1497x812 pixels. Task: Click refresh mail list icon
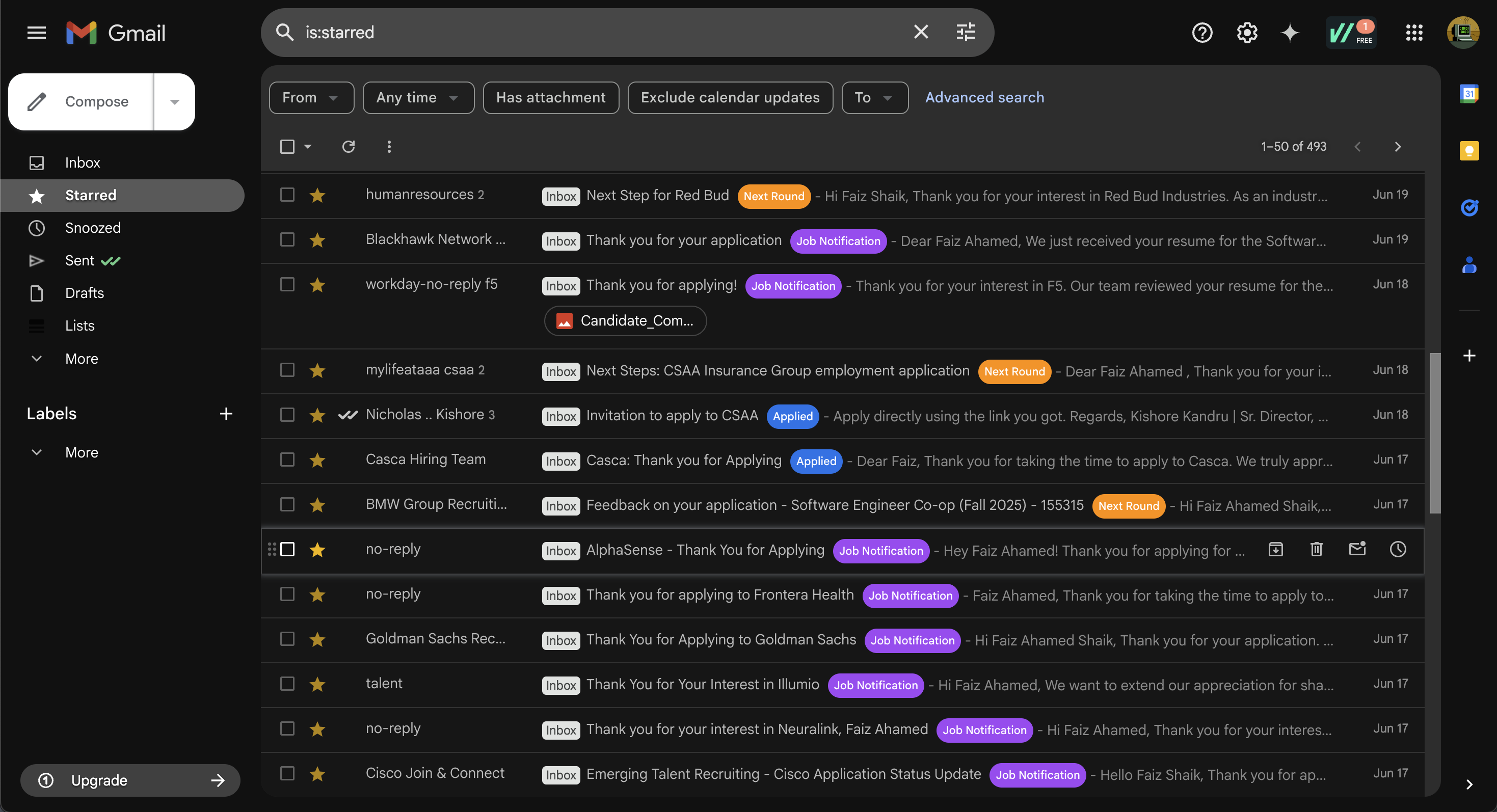pyautogui.click(x=348, y=146)
